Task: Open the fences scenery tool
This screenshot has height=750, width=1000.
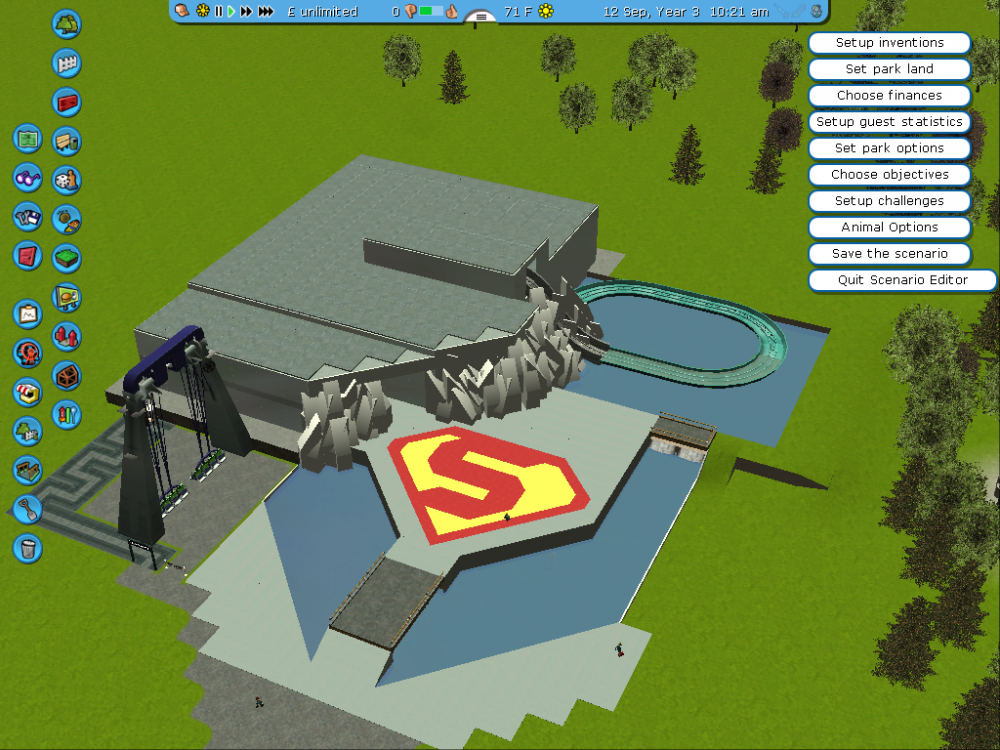Action: click(67, 63)
